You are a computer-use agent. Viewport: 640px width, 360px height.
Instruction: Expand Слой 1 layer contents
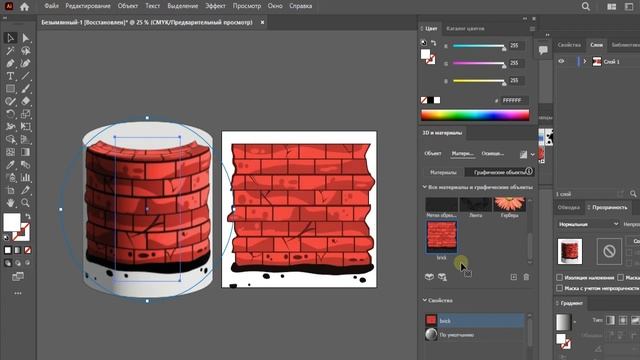(584, 61)
